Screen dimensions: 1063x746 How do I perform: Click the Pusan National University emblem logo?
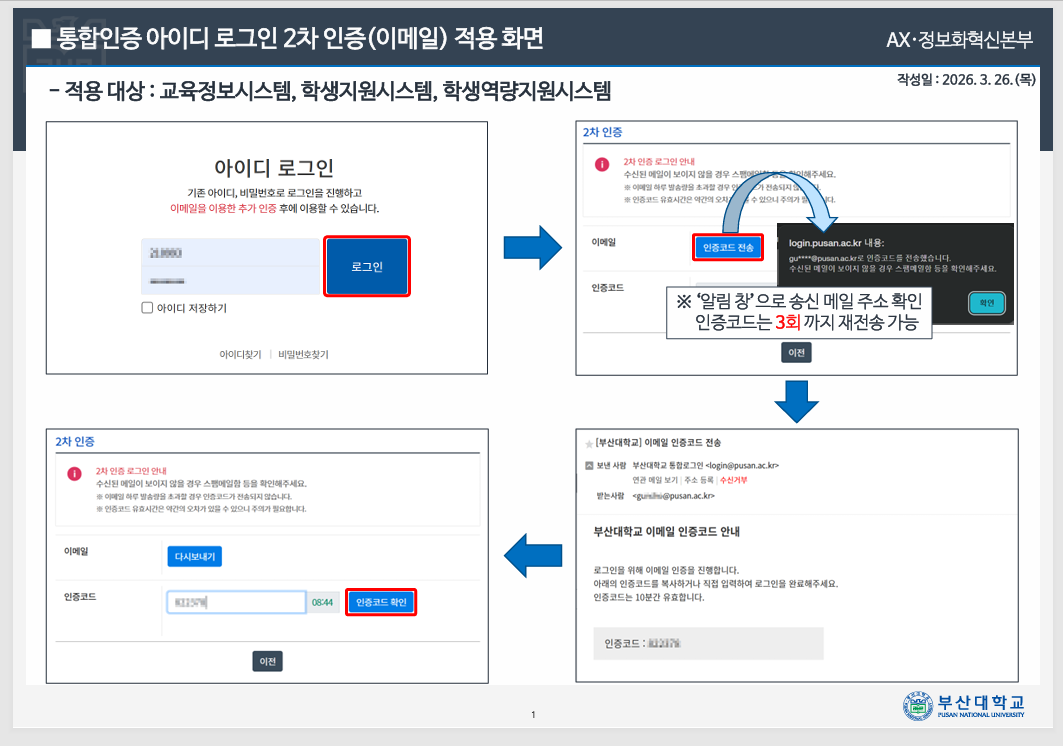click(x=917, y=706)
